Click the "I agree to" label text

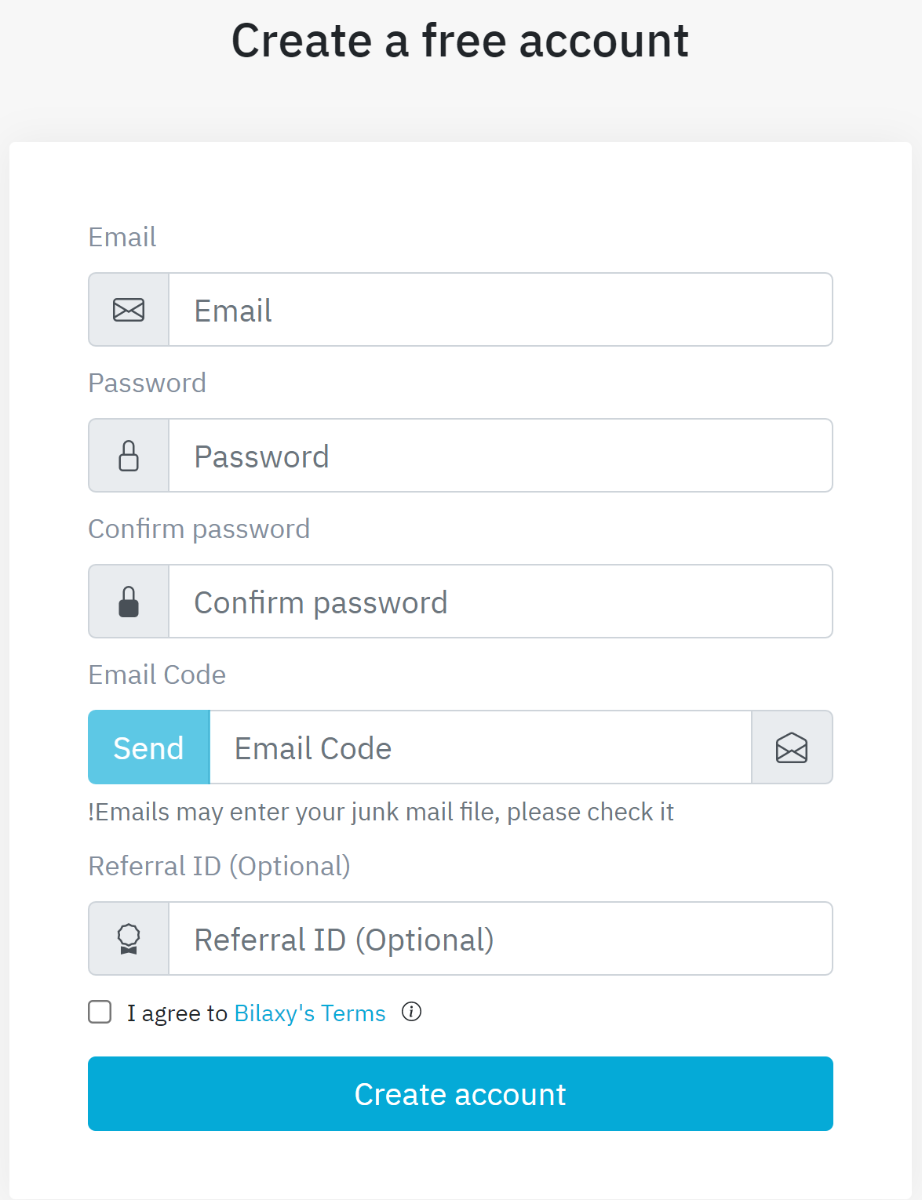click(177, 1013)
